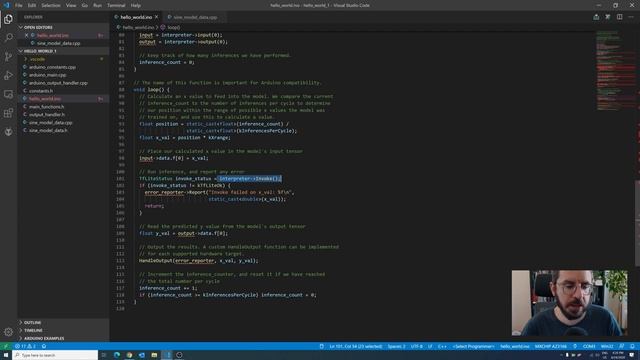Open Task View on the taskbar
640x360 pixels.
tap(104, 355)
